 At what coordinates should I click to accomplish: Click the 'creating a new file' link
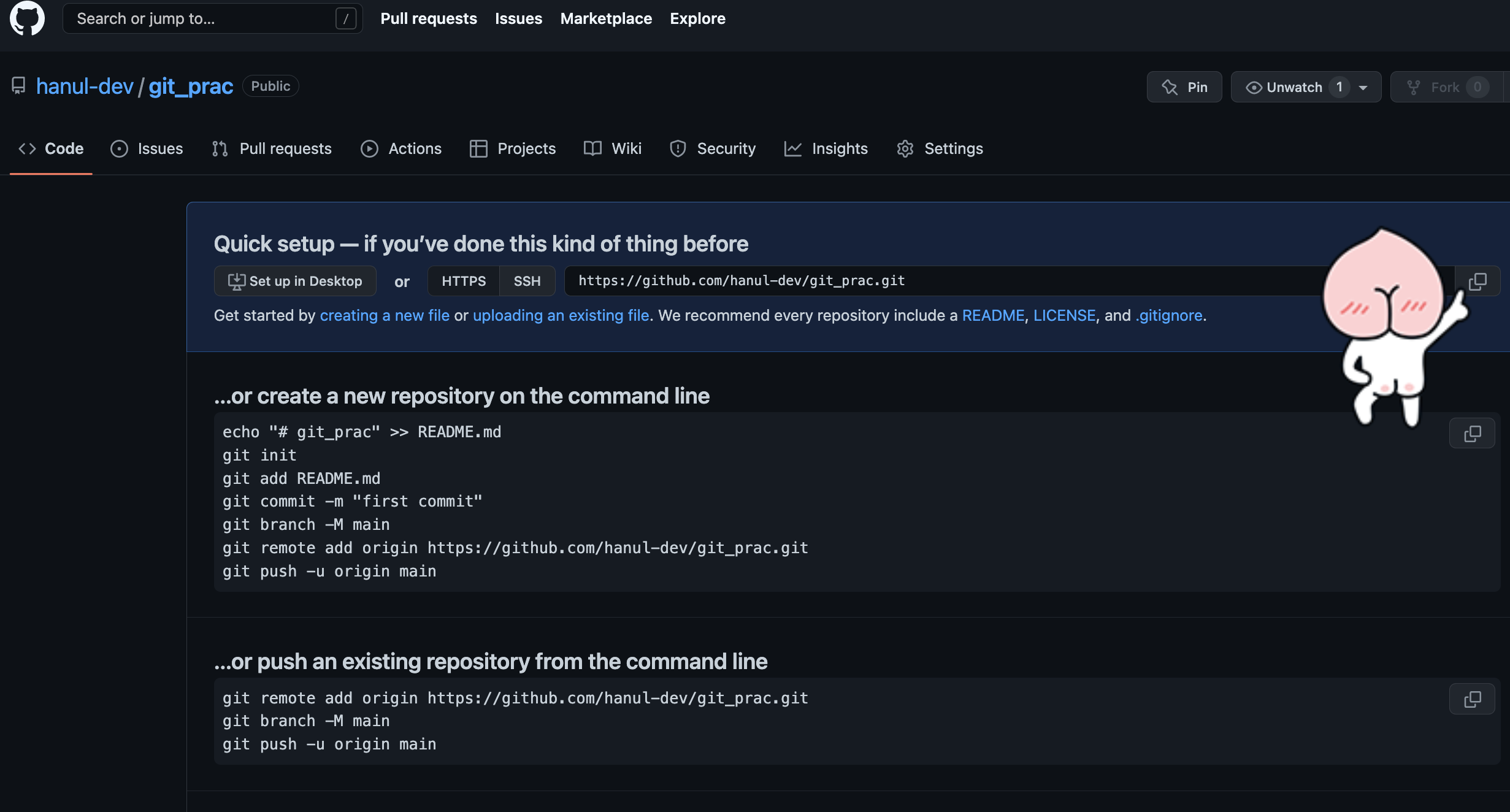[x=385, y=315]
